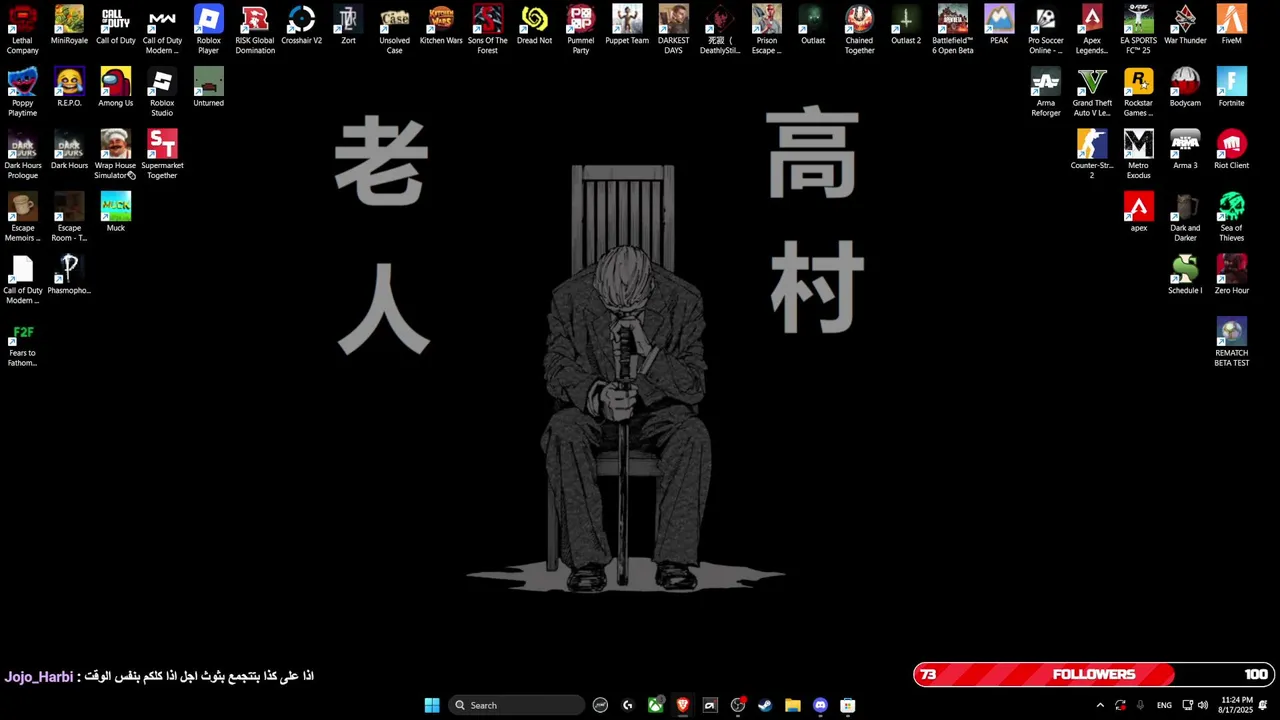The height and width of the screenshot is (720, 1280).
Task: Open Discord from the taskbar
Action: (820, 705)
